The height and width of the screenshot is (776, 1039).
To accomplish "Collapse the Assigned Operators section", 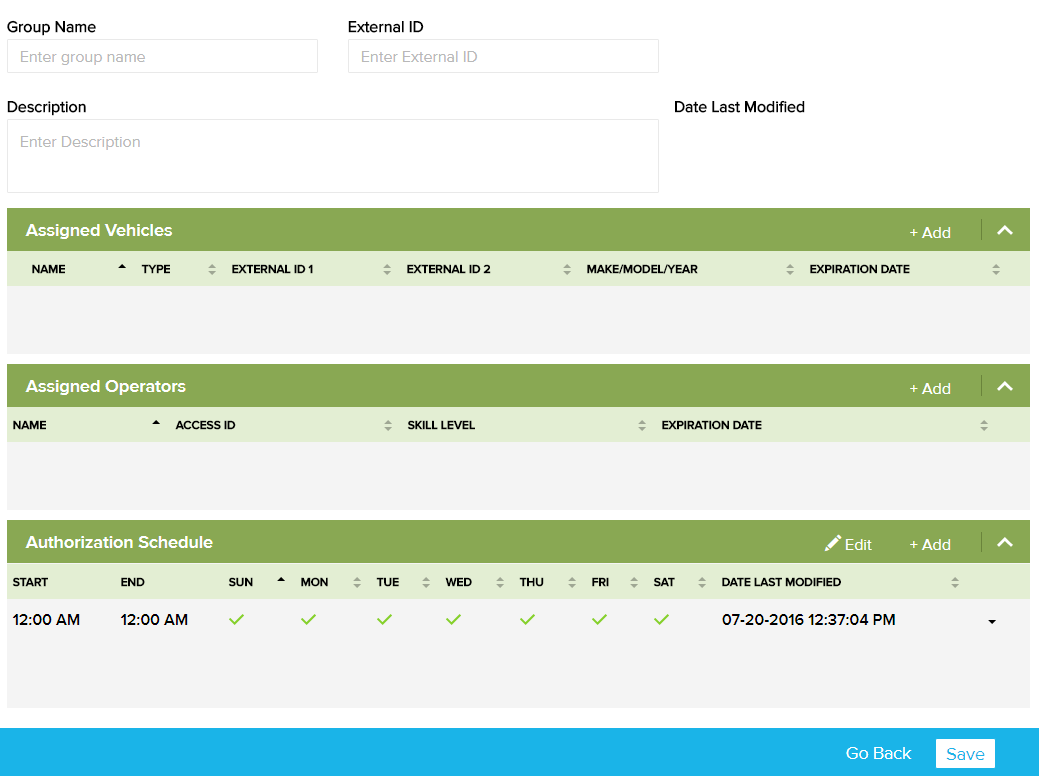I will (x=1005, y=387).
